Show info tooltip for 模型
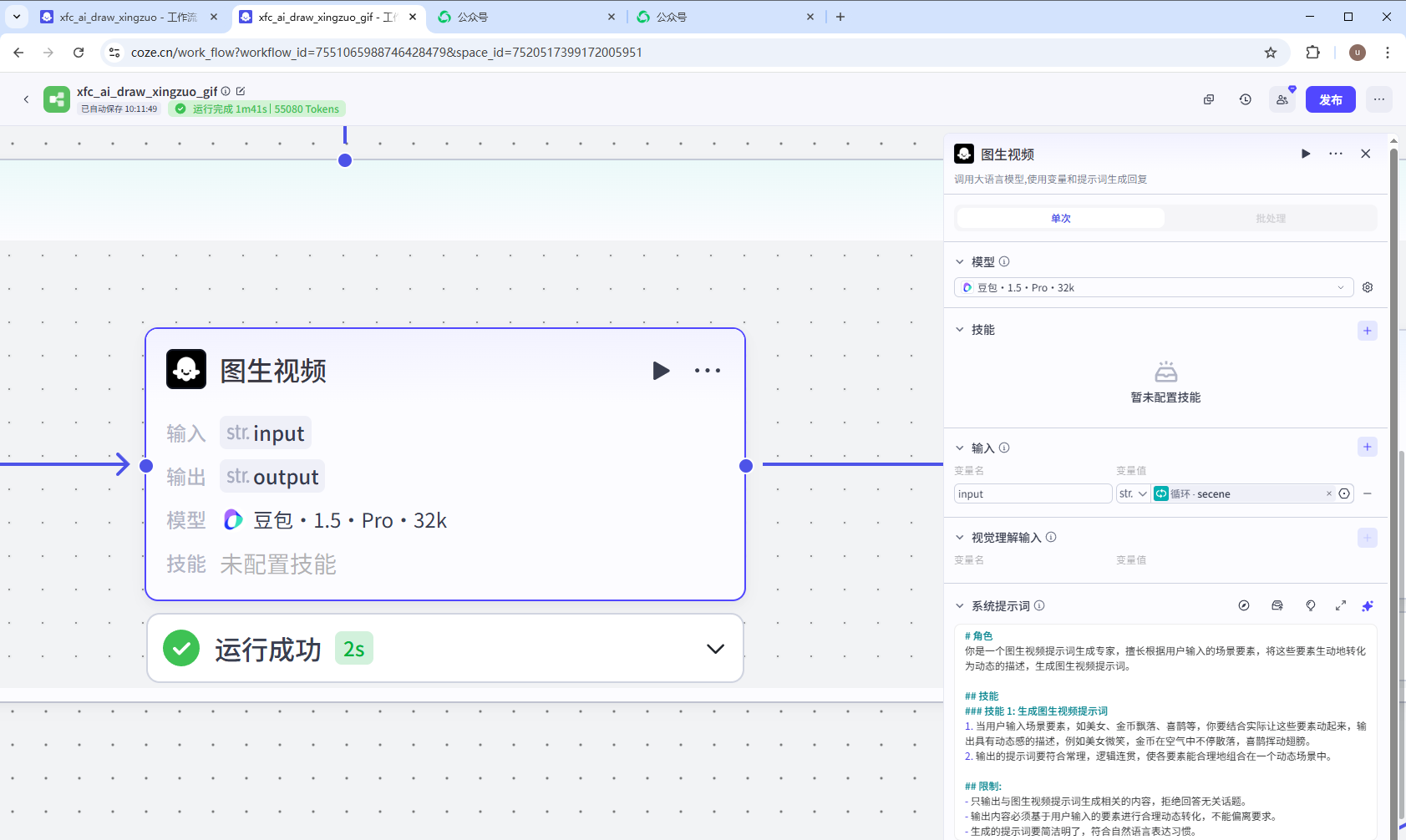The width and height of the screenshot is (1406, 840). click(1004, 261)
